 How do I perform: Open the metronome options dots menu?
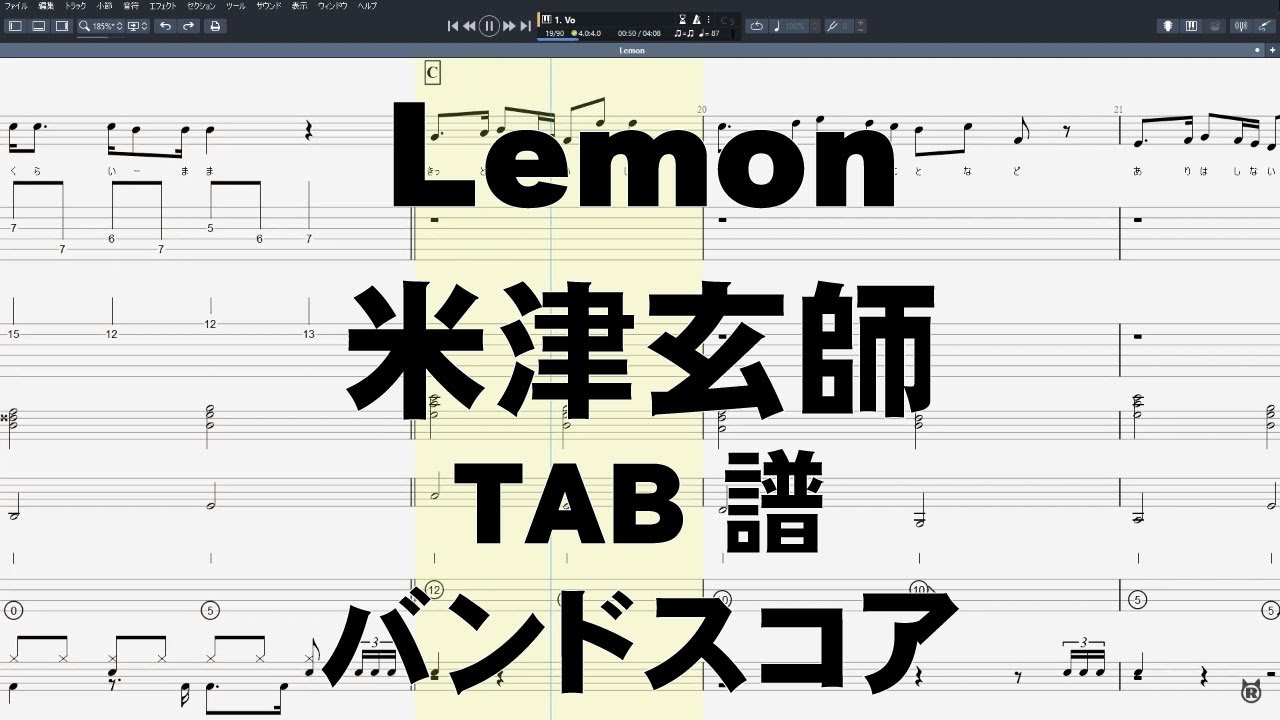[x=707, y=19]
